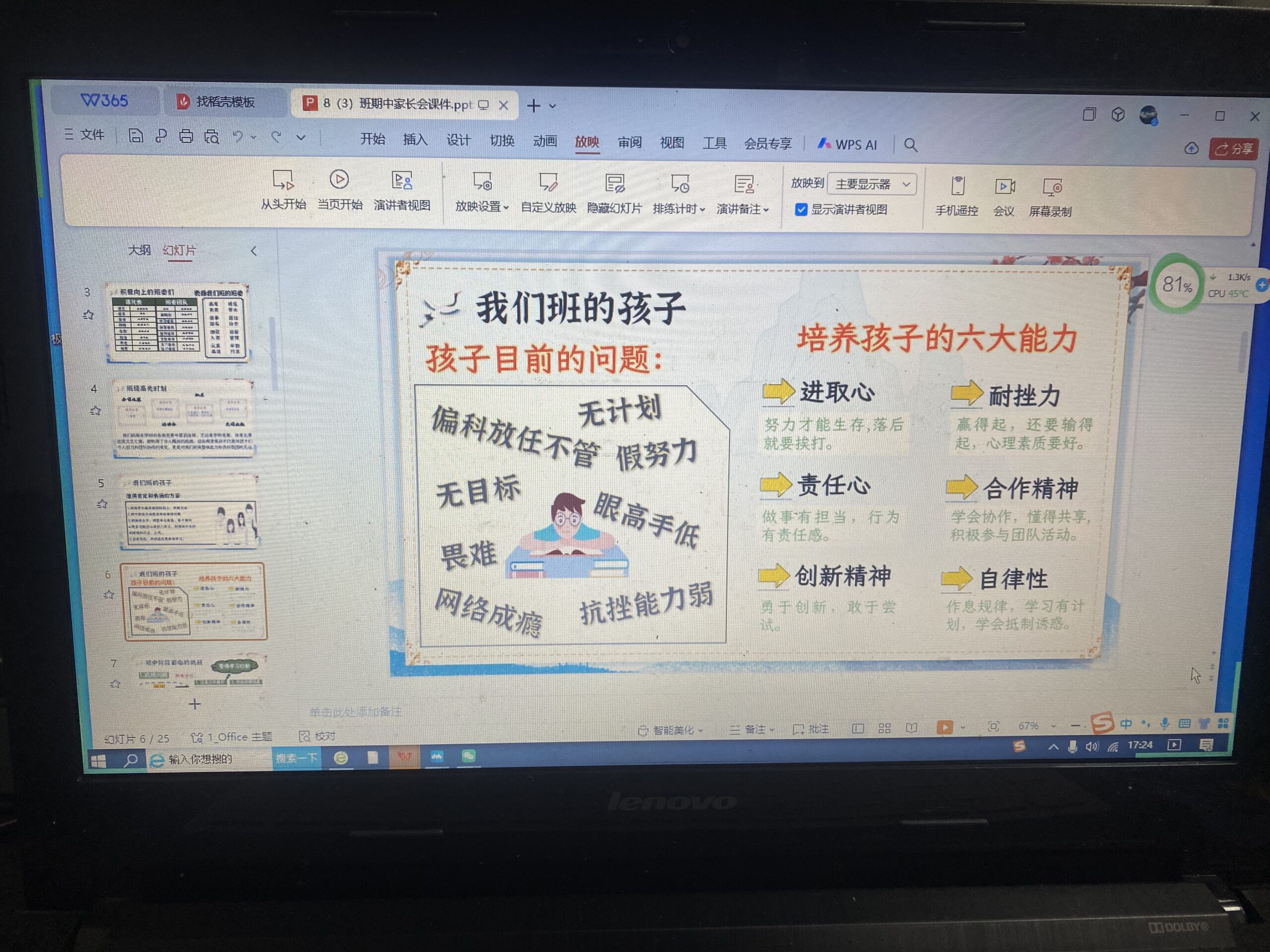Toggle star mark beside slide 6 thumbnail
1270x952 pixels.
109,595
